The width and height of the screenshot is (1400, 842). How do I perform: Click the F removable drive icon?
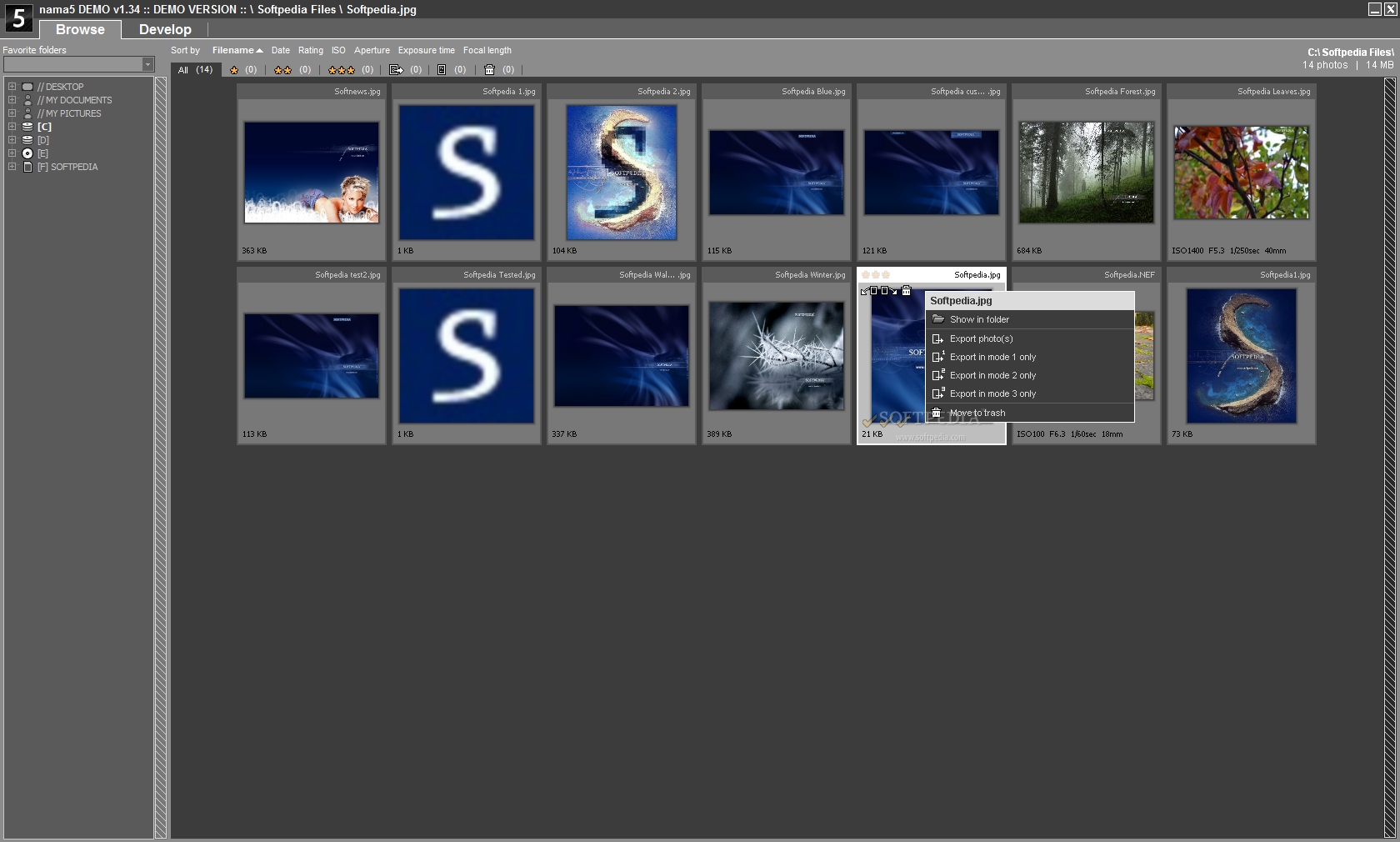point(27,167)
